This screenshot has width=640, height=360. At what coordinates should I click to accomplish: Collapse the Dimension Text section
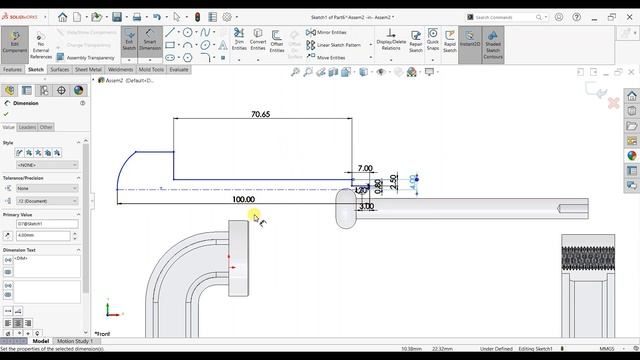(78, 250)
